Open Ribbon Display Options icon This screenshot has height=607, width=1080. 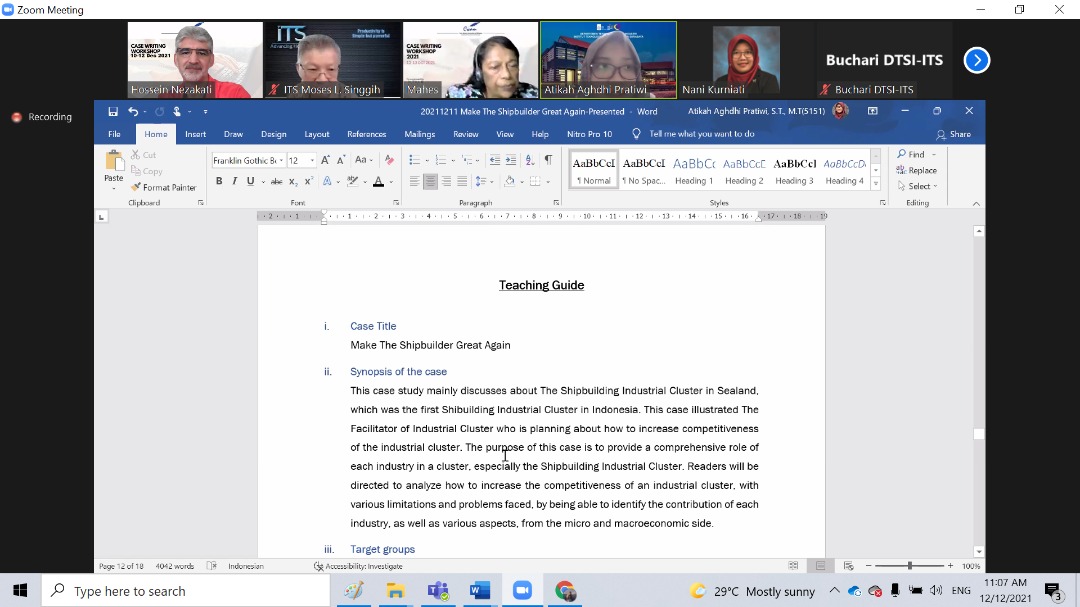(873, 111)
